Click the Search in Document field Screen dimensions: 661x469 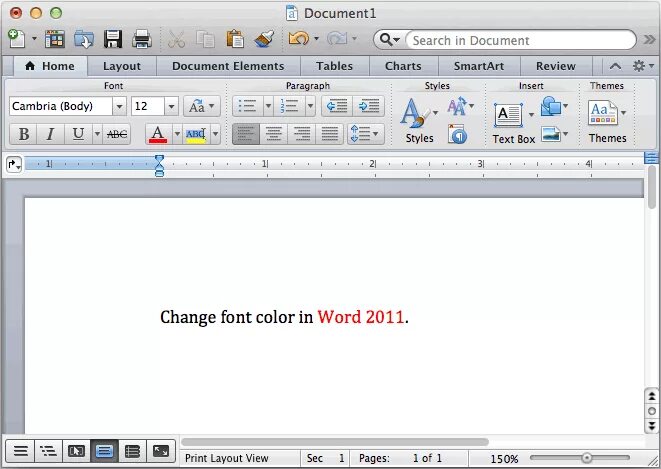pos(521,40)
